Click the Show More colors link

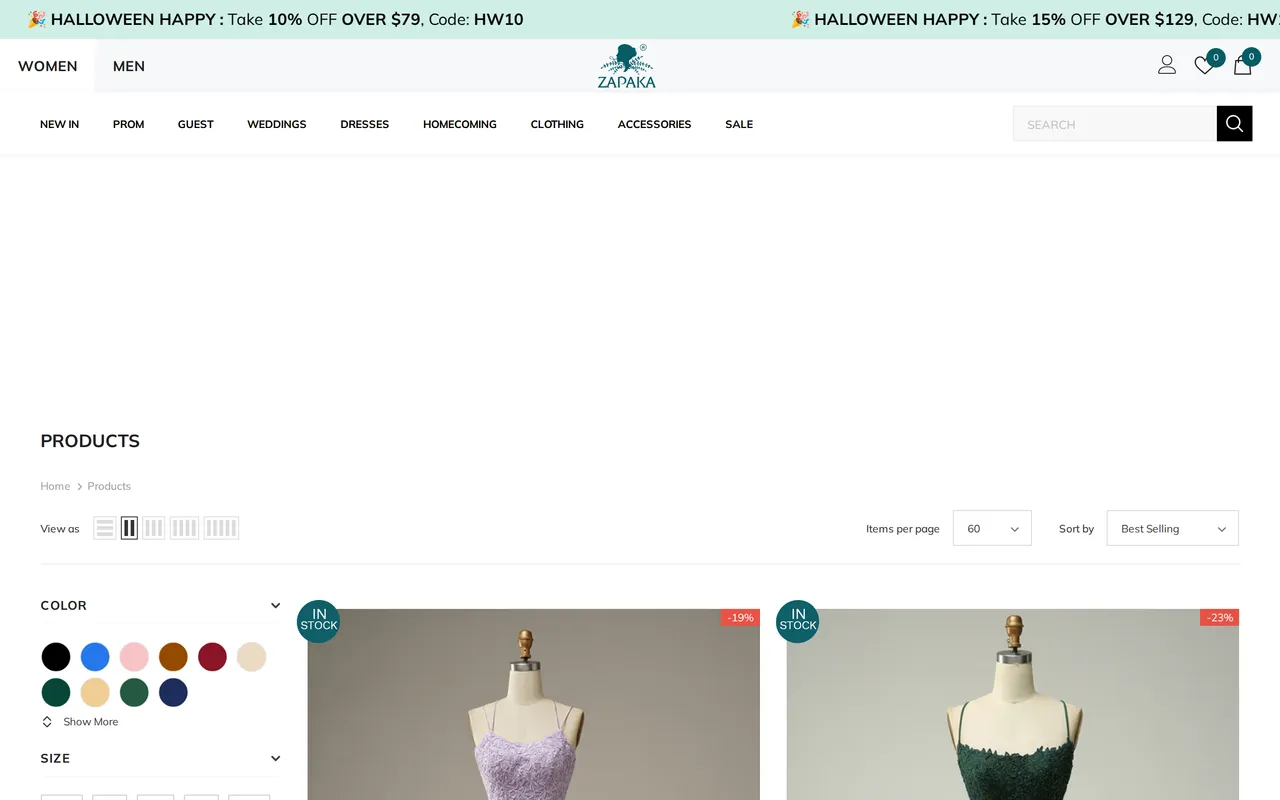tap(91, 722)
